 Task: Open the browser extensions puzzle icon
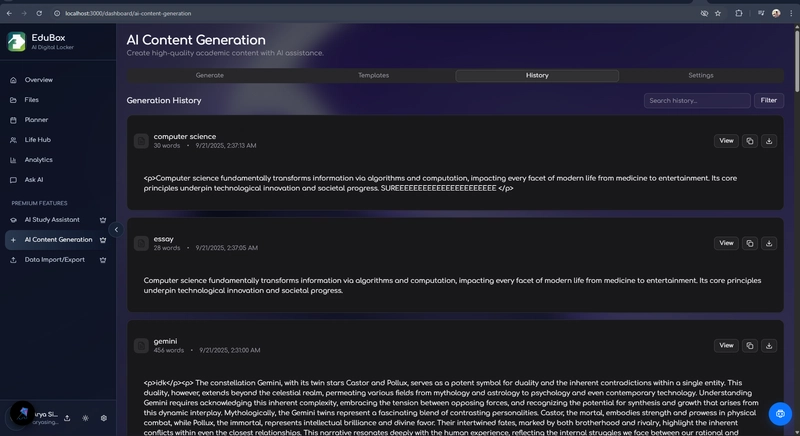(x=738, y=14)
